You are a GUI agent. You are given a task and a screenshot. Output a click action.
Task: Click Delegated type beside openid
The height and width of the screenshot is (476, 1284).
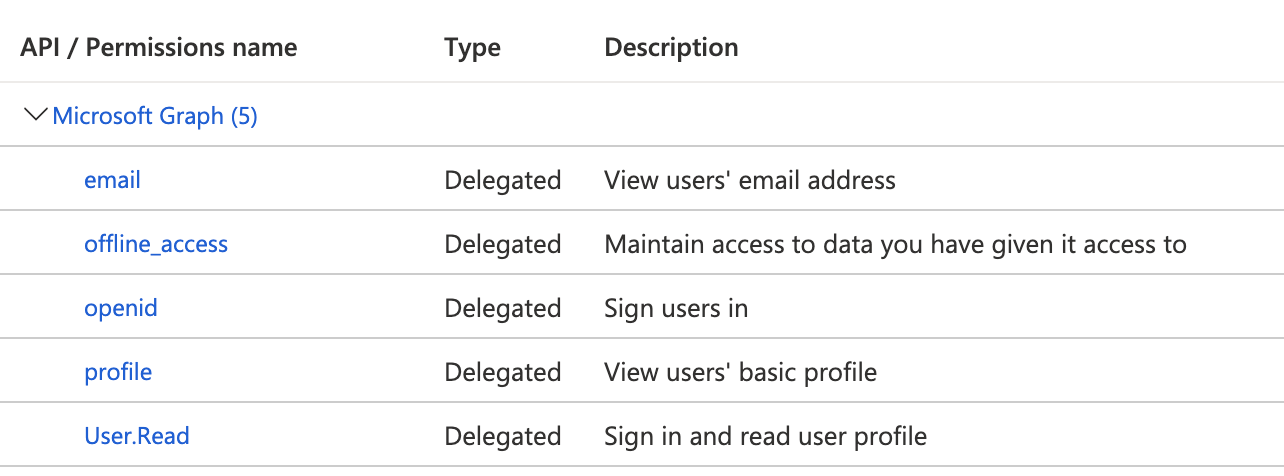(503, 308)
